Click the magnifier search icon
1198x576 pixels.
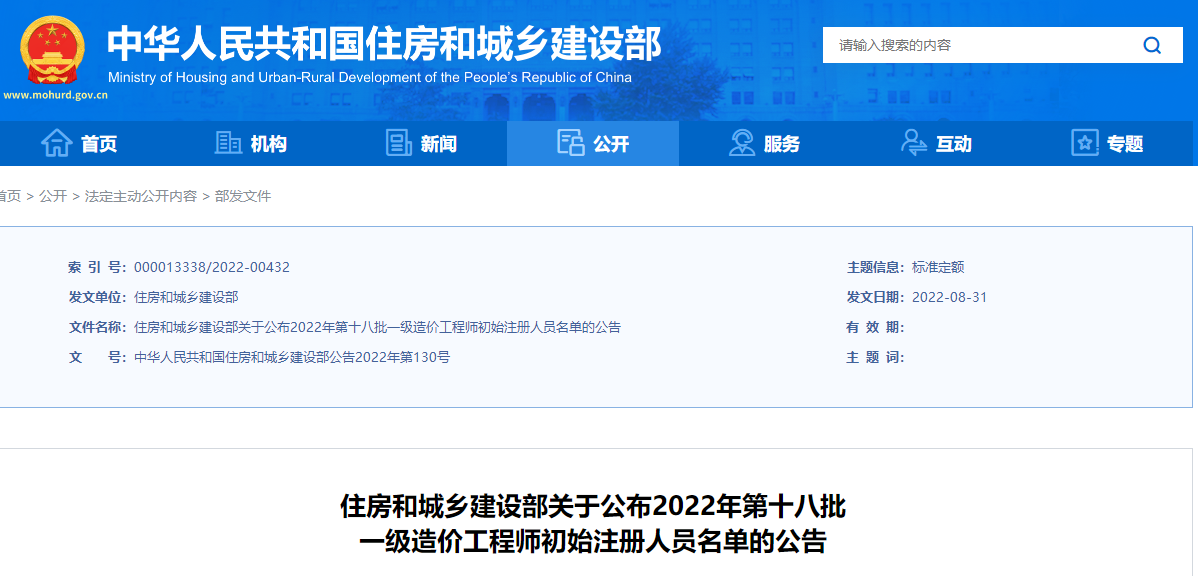(x=1152, y=45)
